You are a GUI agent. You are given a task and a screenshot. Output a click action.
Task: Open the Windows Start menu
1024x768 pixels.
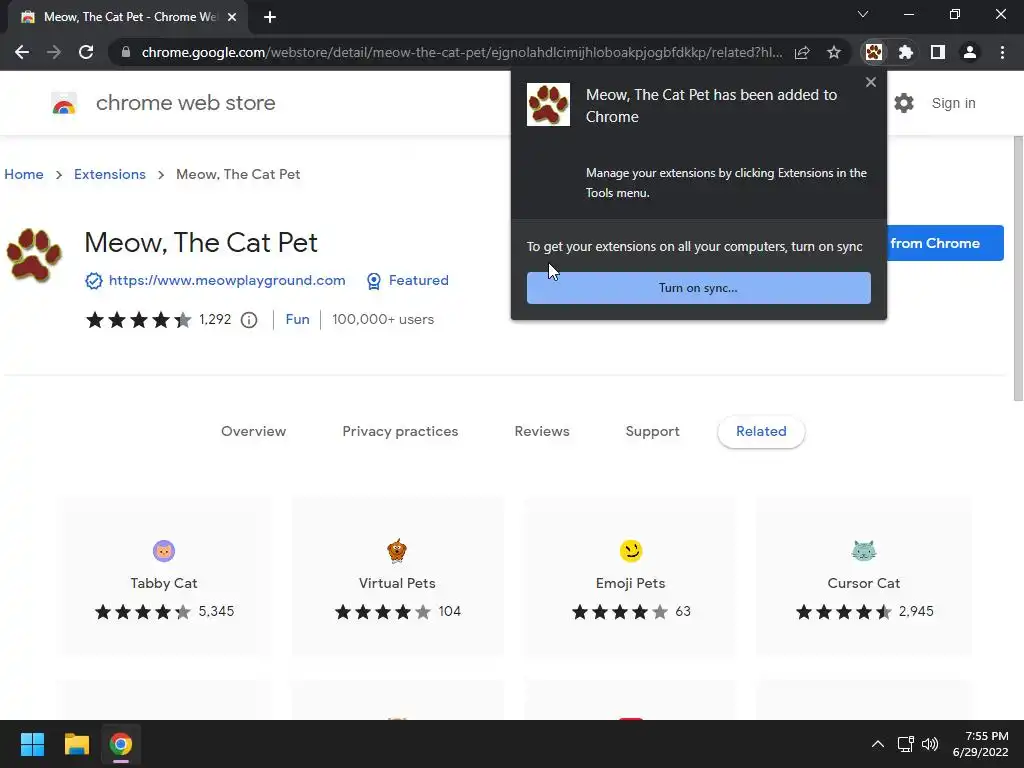[x=32, y=744]
